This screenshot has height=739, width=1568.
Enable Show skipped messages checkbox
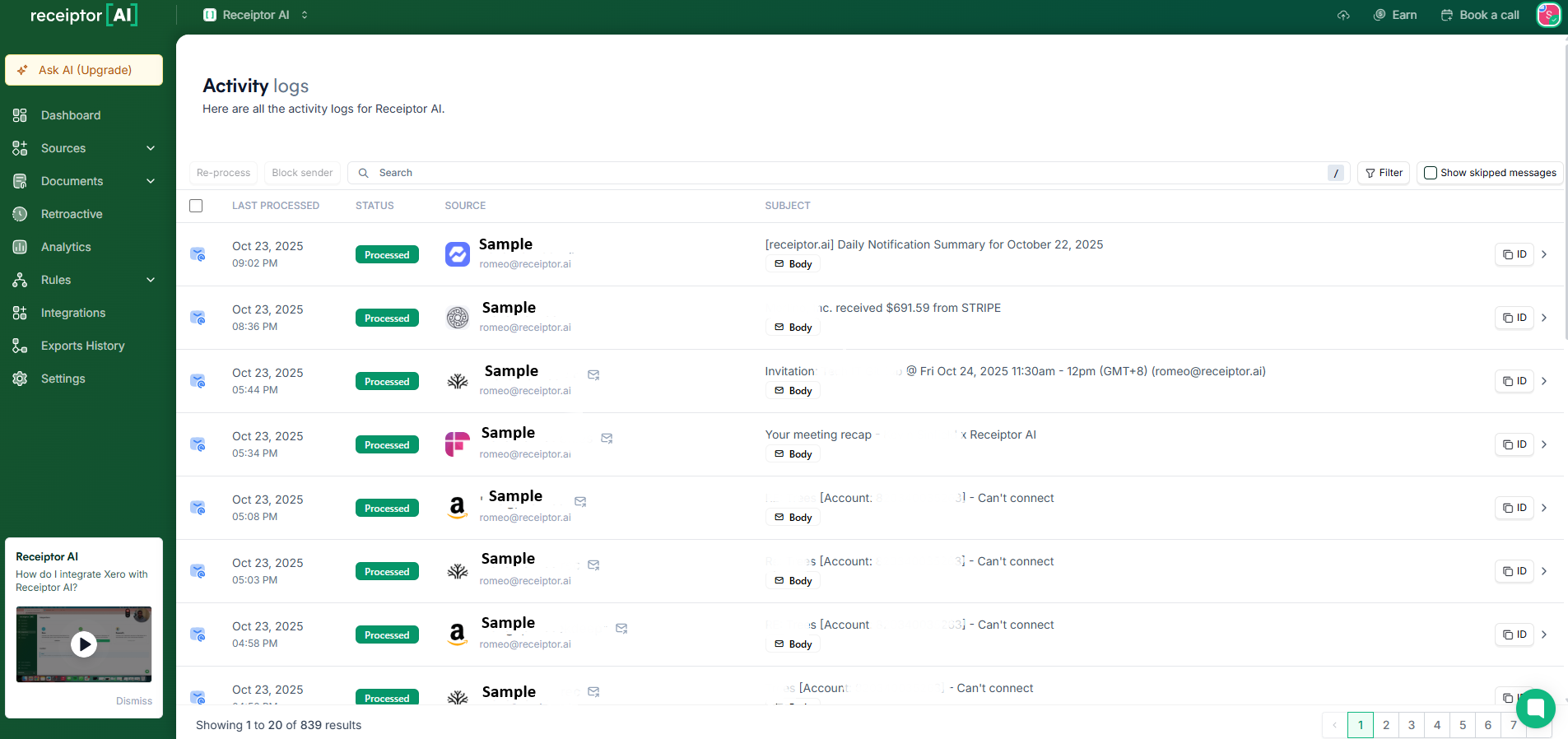tap(1431, 173)
